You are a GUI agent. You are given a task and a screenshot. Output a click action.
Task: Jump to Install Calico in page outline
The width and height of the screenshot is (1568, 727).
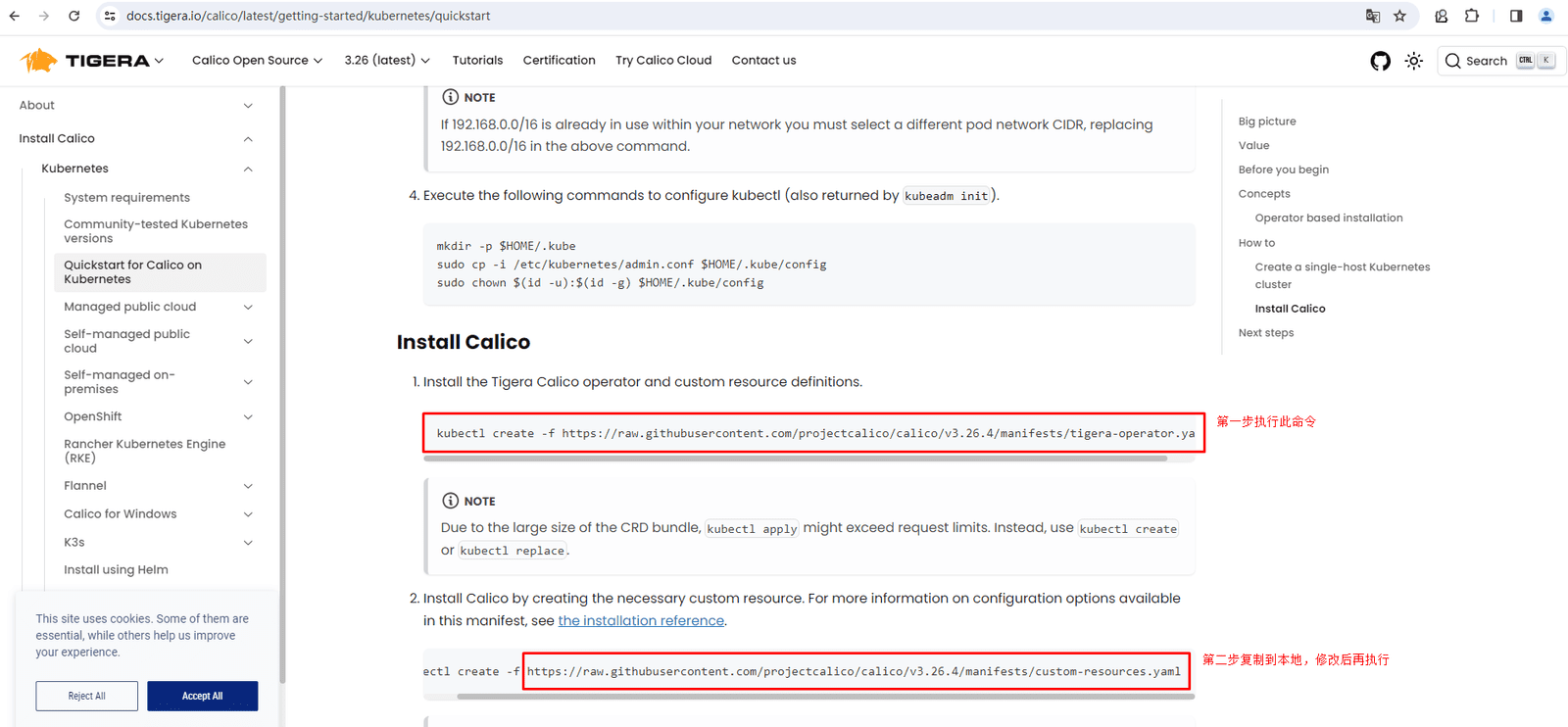click(x=1290, y=309)
